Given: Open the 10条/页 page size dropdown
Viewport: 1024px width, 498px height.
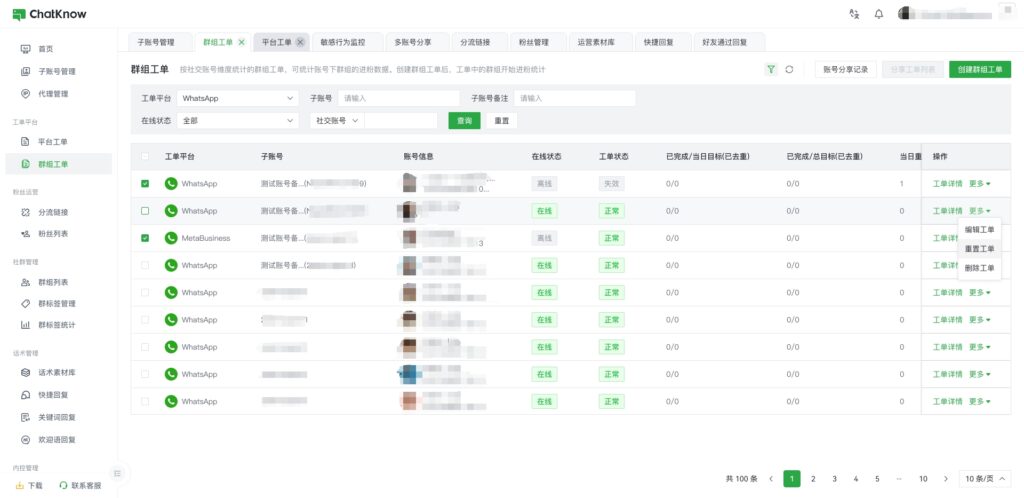Looking at the screenshot, I should tap(985, 479).
